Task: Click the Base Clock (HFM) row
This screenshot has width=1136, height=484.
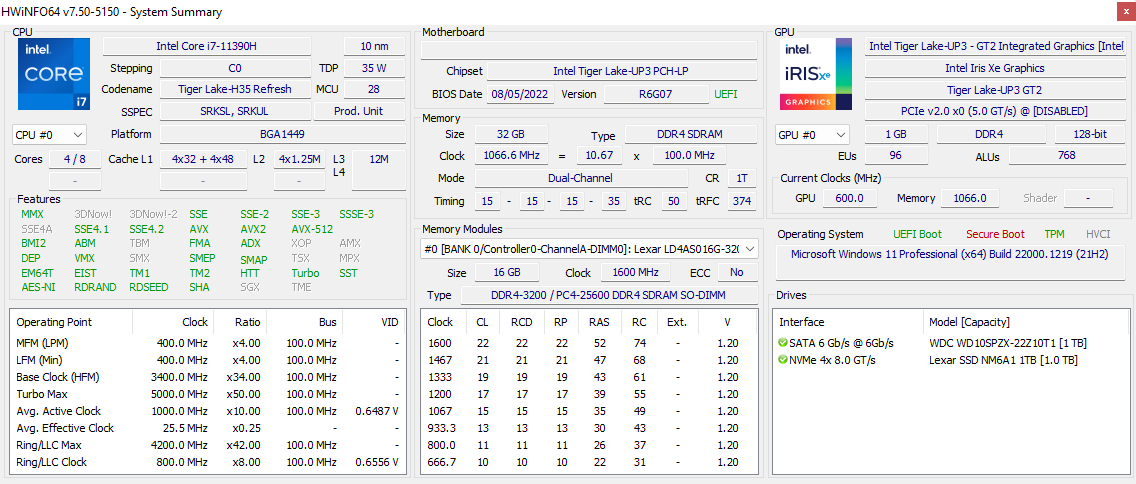Action: click(x=207, y=377)
